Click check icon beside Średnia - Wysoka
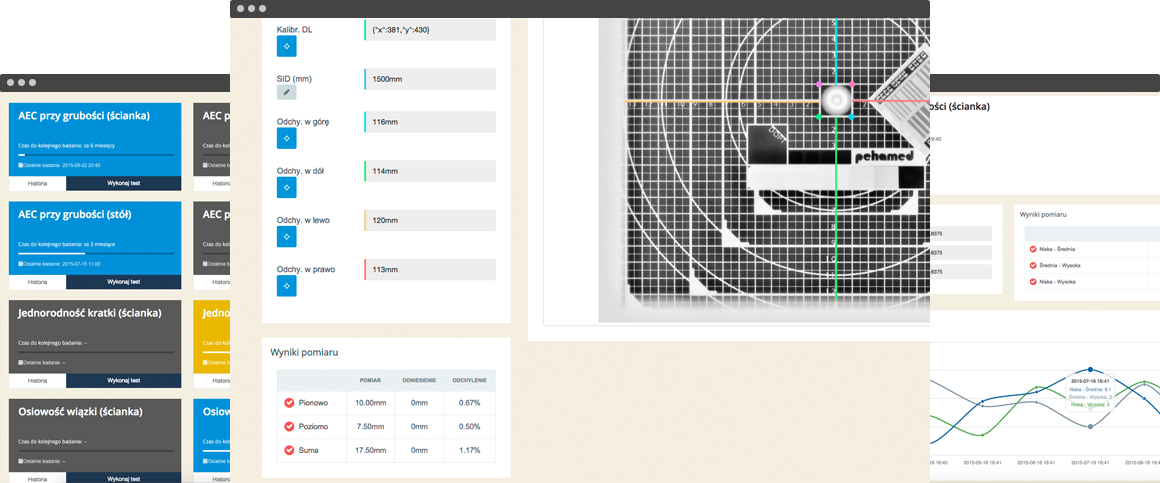The height and width of the screenshot is (483, 1160). coord(1031,265)
